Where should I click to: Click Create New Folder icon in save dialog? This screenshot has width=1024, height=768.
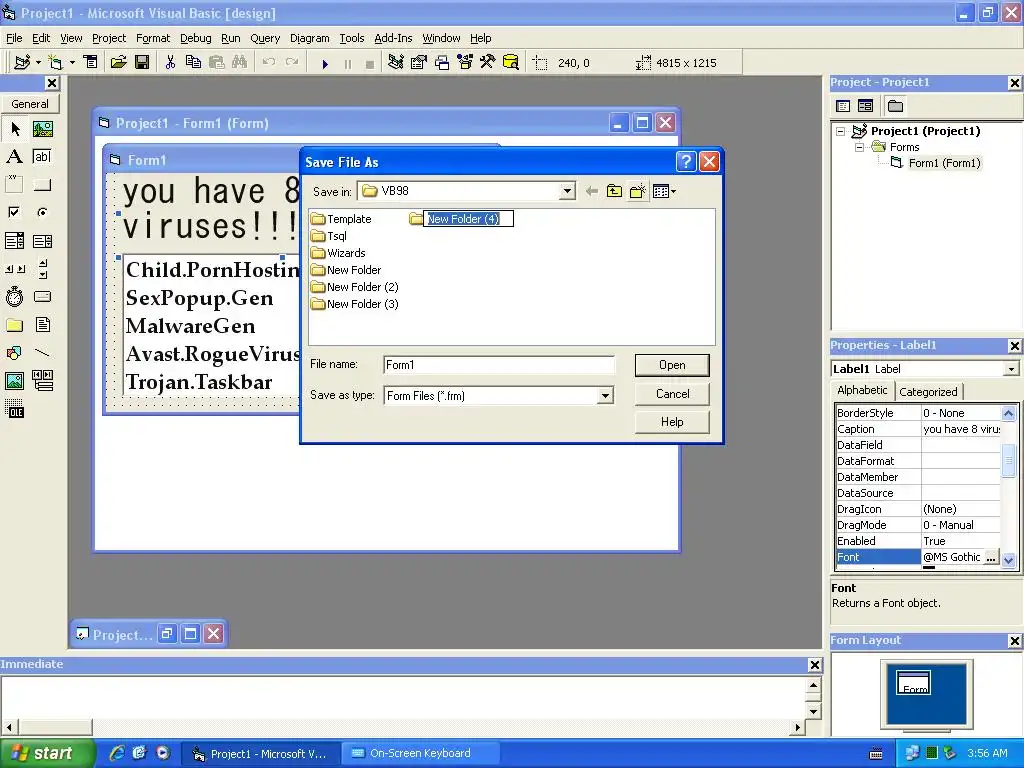point(637,191)
